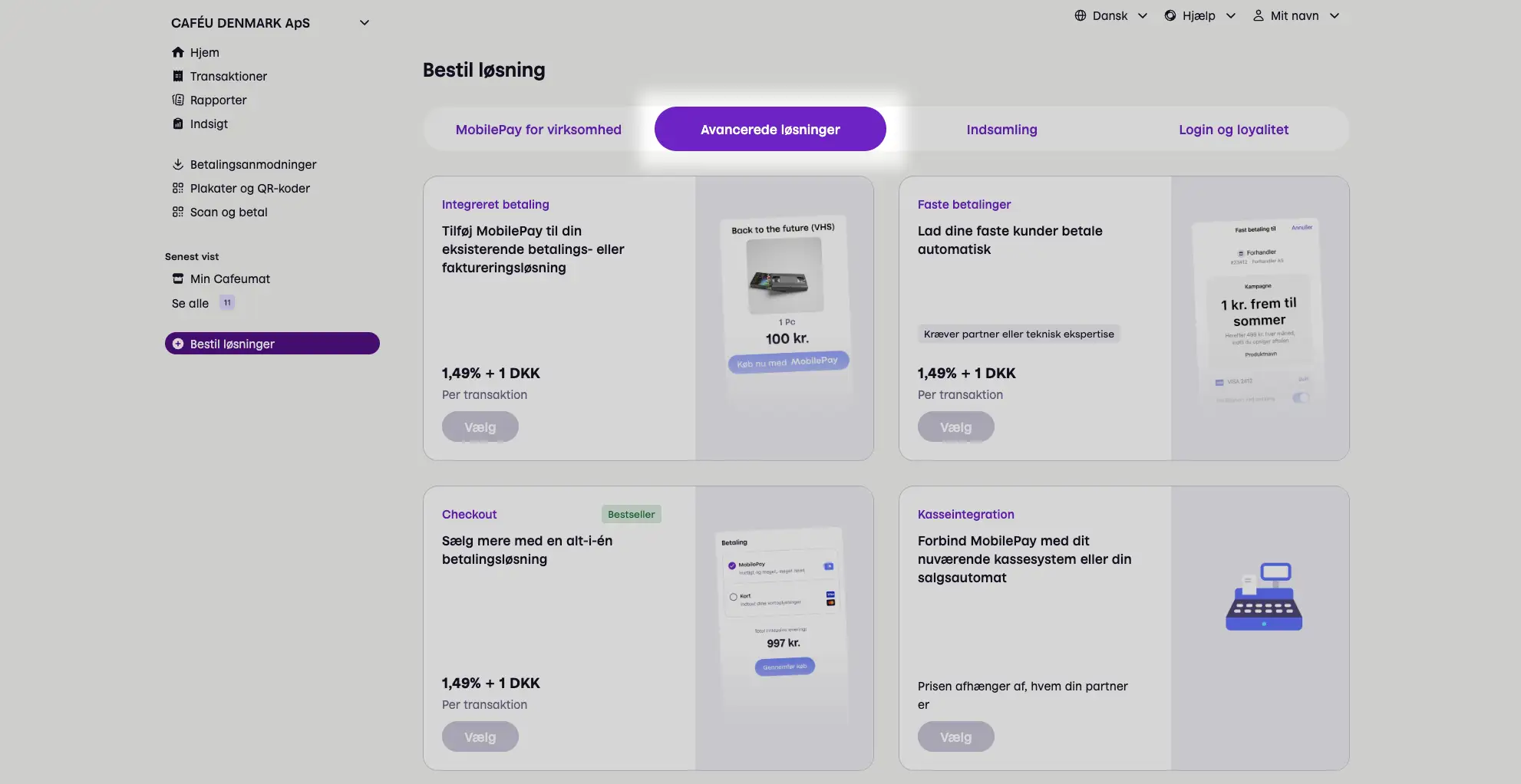Choose Vælg for Faste betalinger
1521x784 pixels.
click(x=955, y=427)
